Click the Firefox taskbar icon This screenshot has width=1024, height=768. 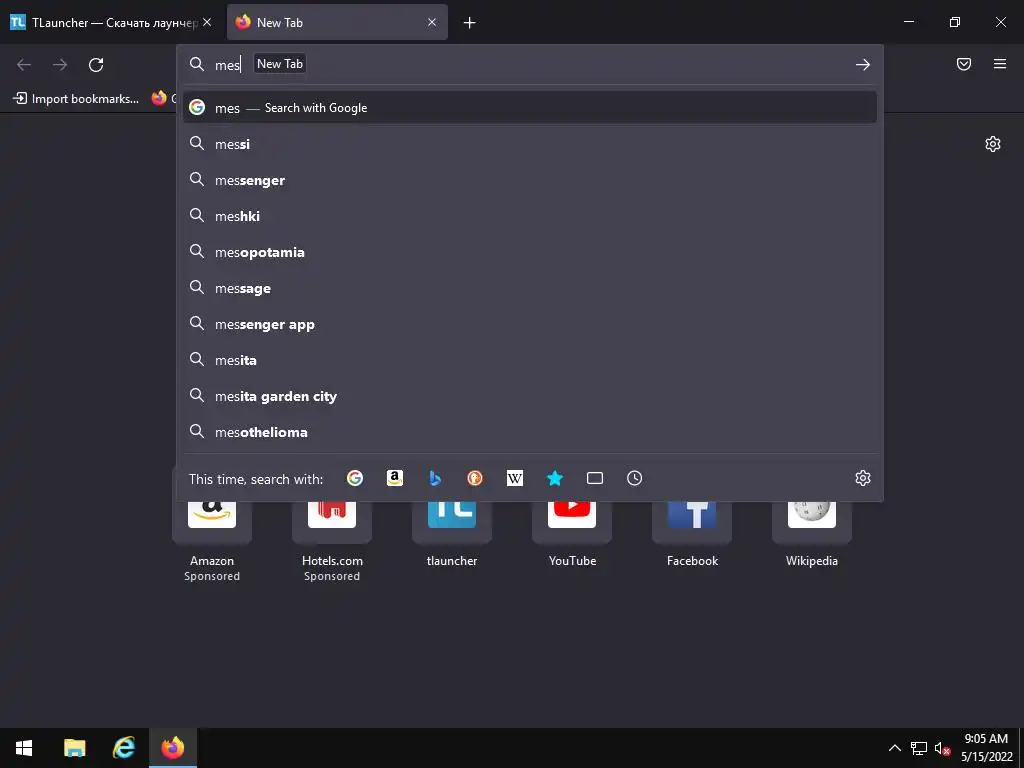(x=173, y=748)
